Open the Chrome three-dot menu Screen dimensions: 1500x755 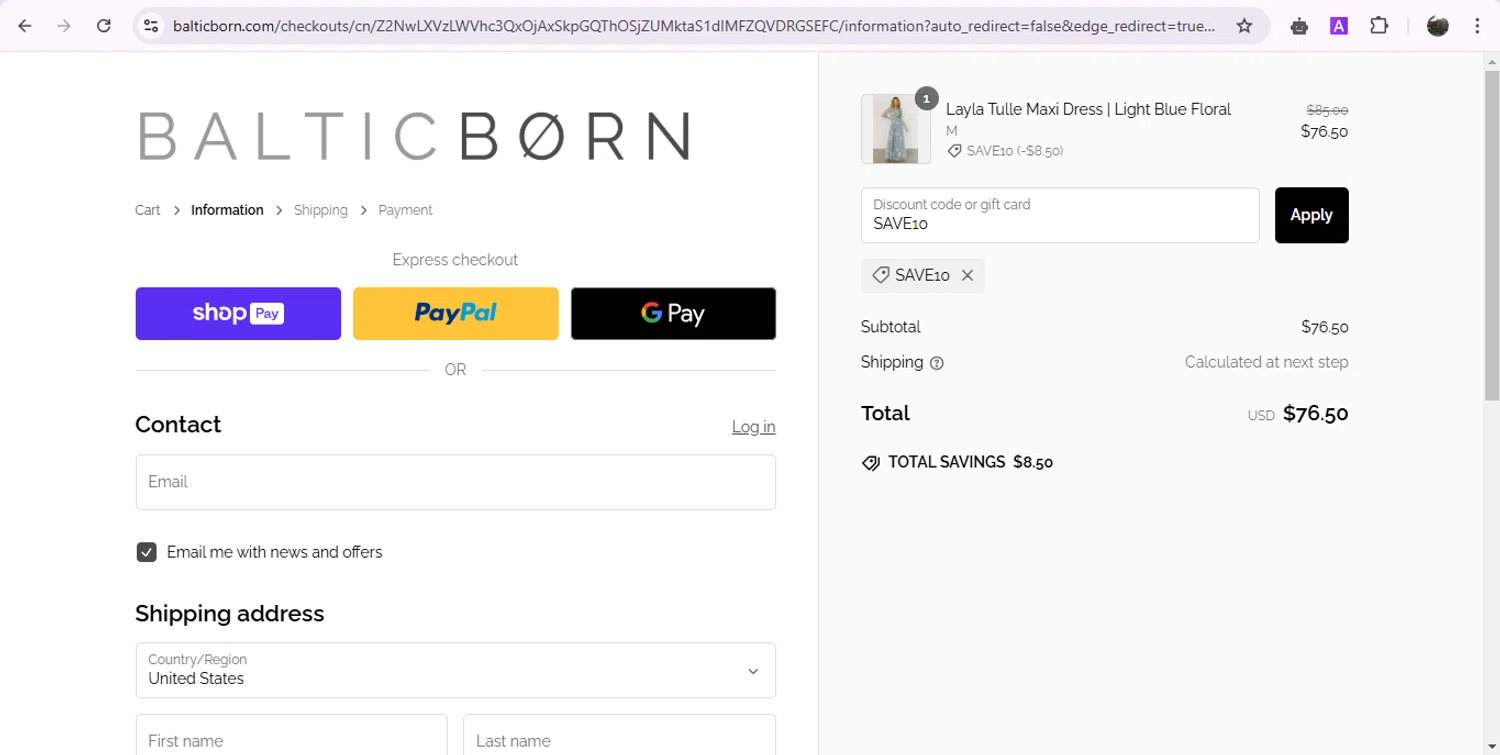coord(1477,26)
